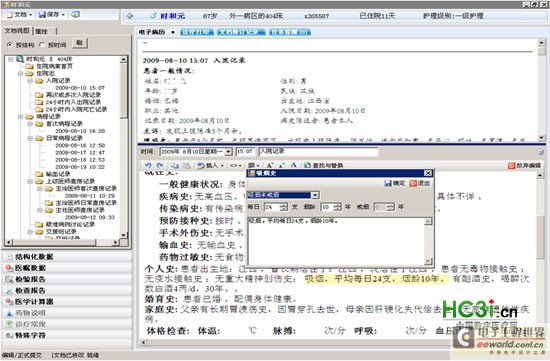The height and width of the screenshot is (361, 550).
Task: Open the smoking status dropdown in dialog
Action: pos(315,195)
